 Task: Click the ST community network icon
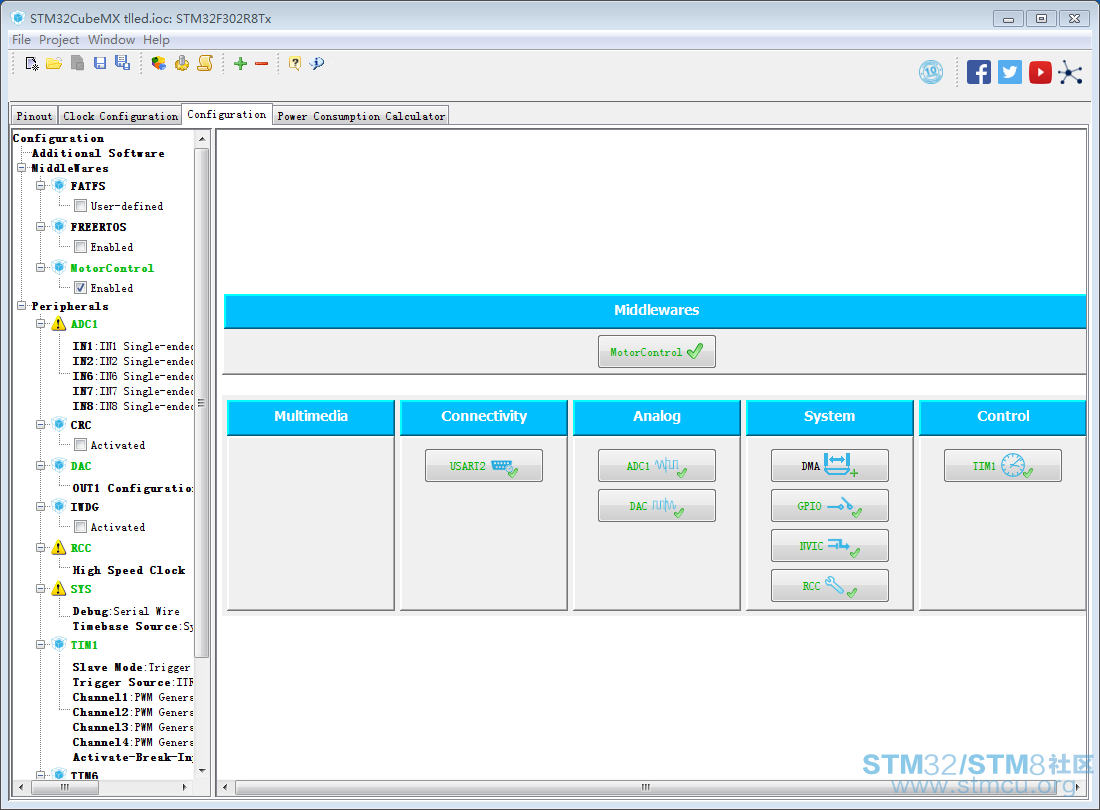(x=1071, y=72)
